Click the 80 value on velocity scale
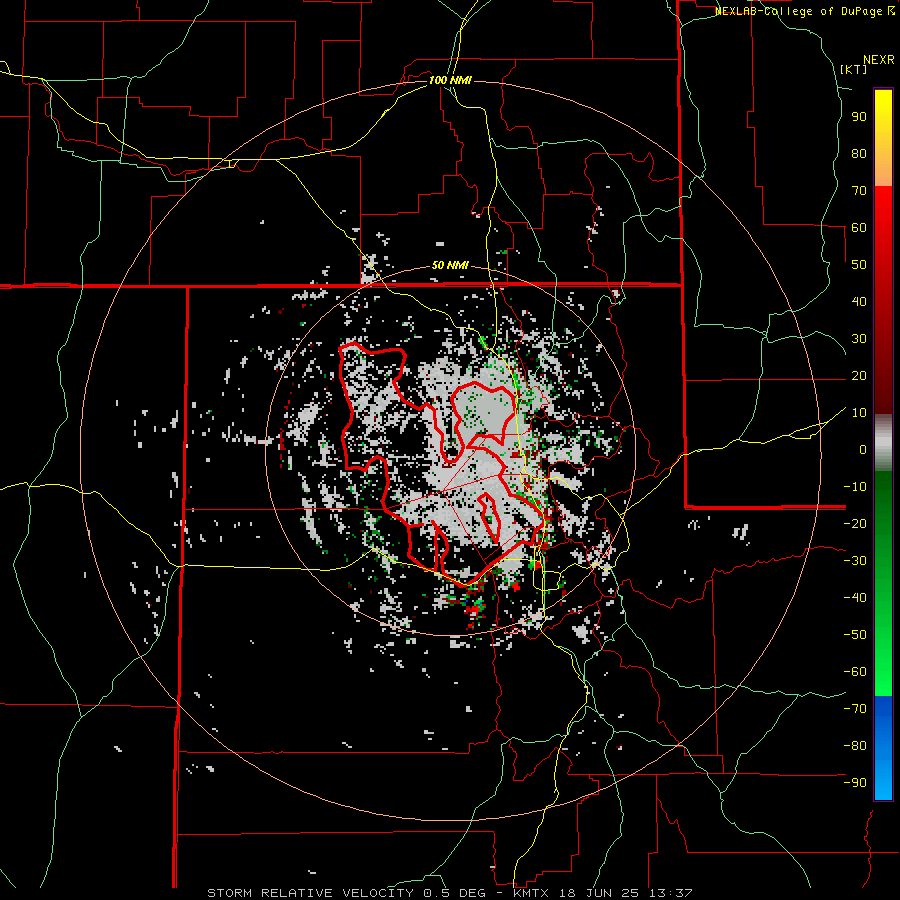The height and width of the screenshot is (900, 900). (859, 154)
